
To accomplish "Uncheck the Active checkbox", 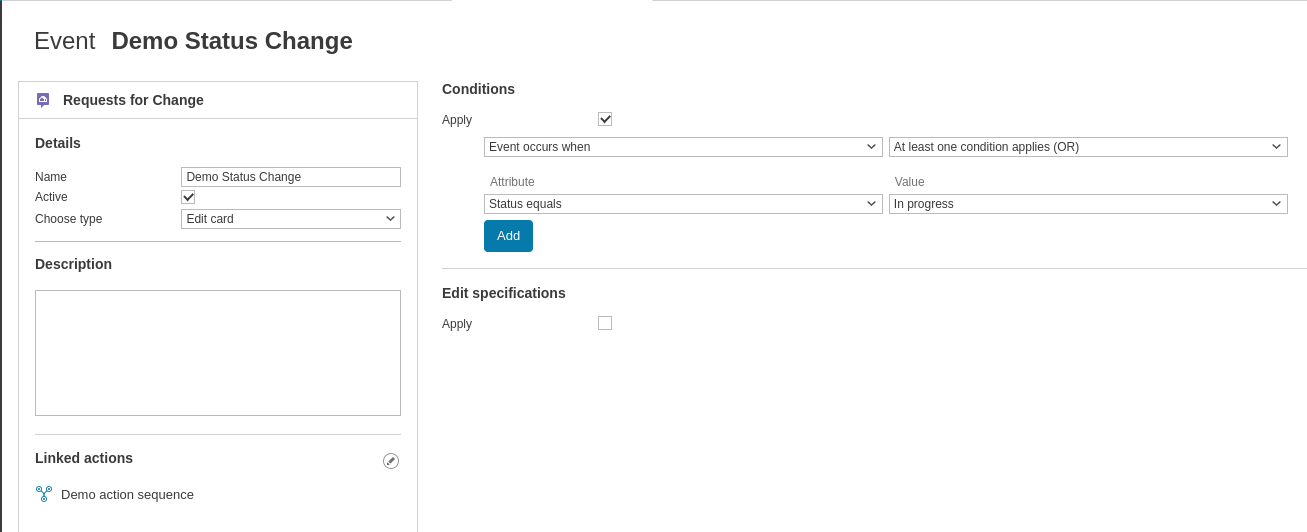I will click(188, 197).
